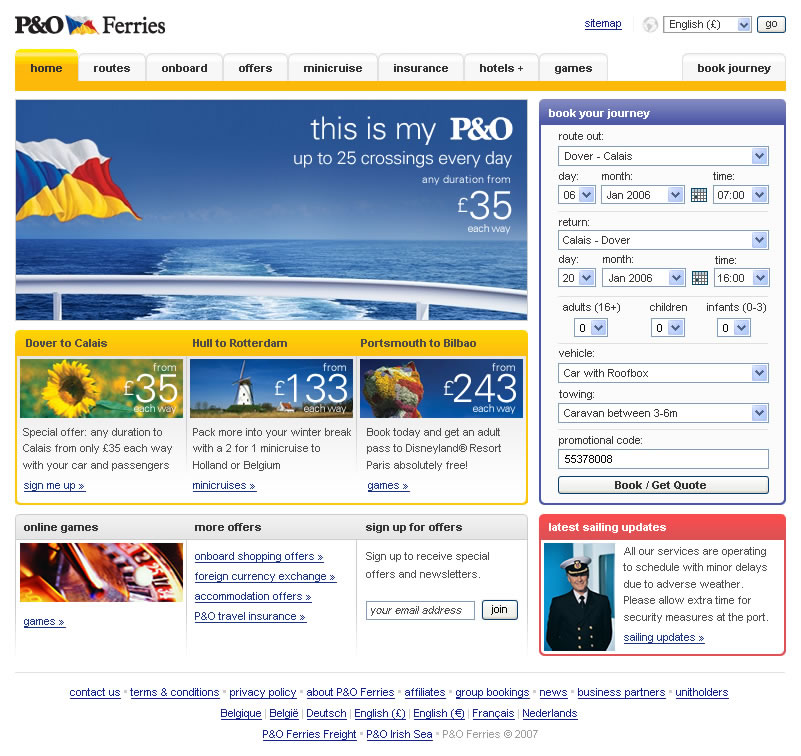Open the English (£) language dropdown
801x756 pixels.
[x=707, y=25]
